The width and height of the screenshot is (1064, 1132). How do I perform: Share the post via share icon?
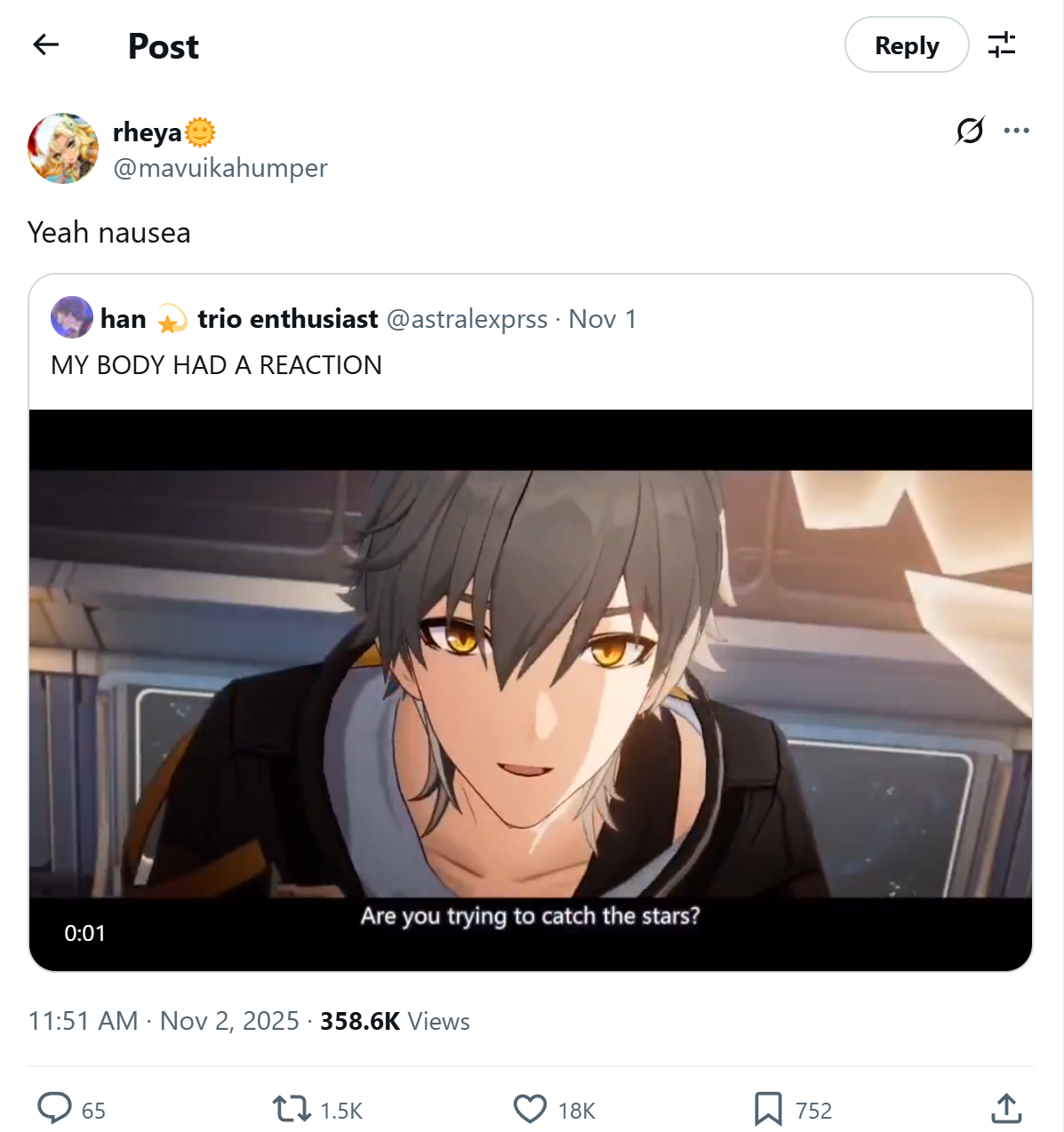[1005, 1108]
